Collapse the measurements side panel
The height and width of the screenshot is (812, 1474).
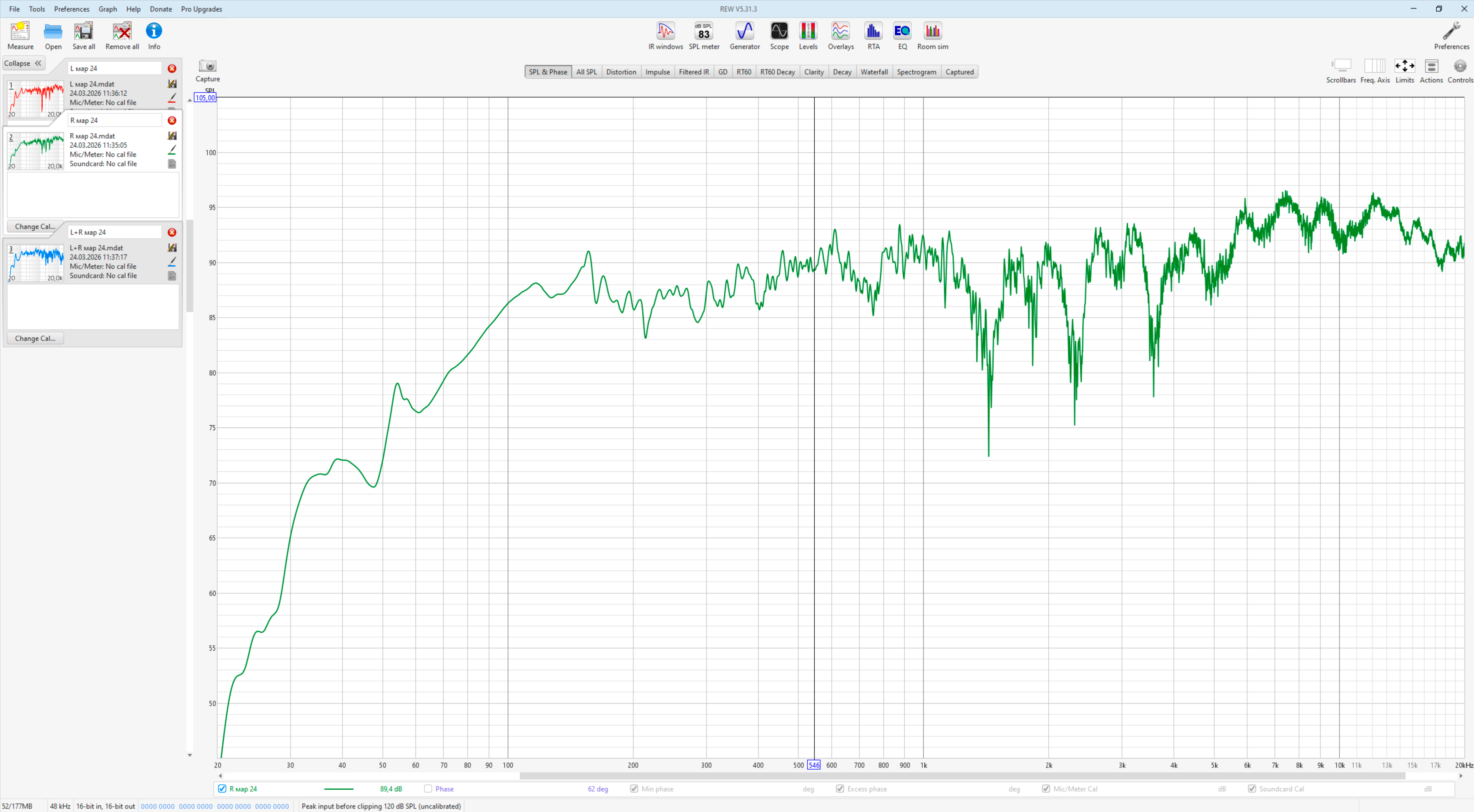[23, 63]
